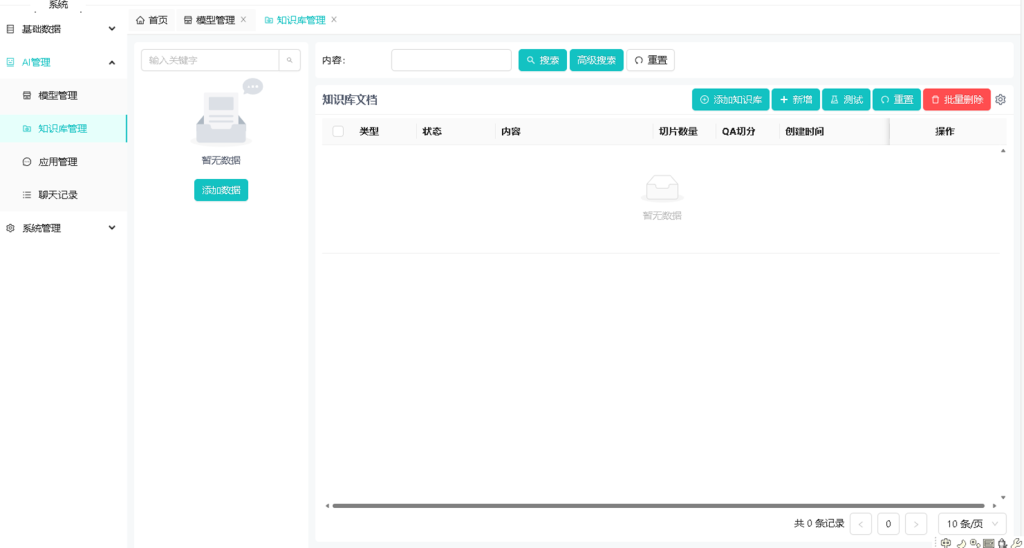Screen dimensions: 1024x548
Task: Click the magnifier beside keyword input
Action: tap(289, 60)
